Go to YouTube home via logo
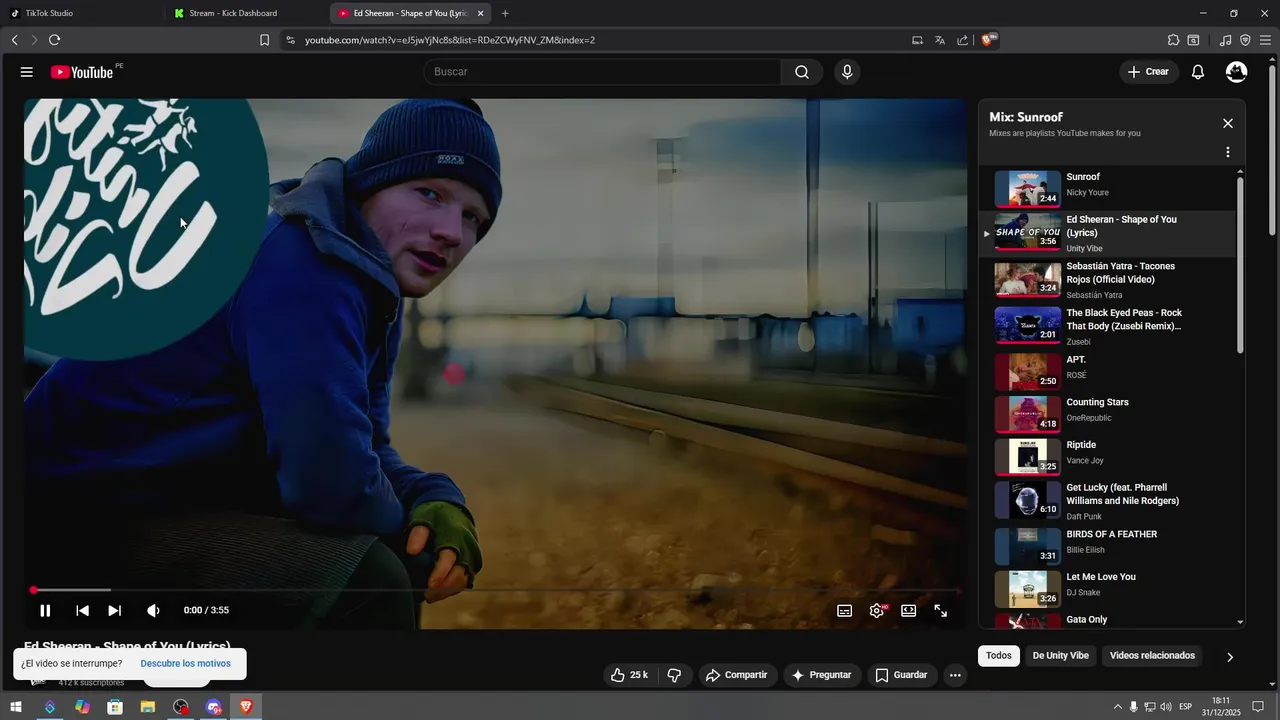The image size is (1280, 720). click(82, 72)
